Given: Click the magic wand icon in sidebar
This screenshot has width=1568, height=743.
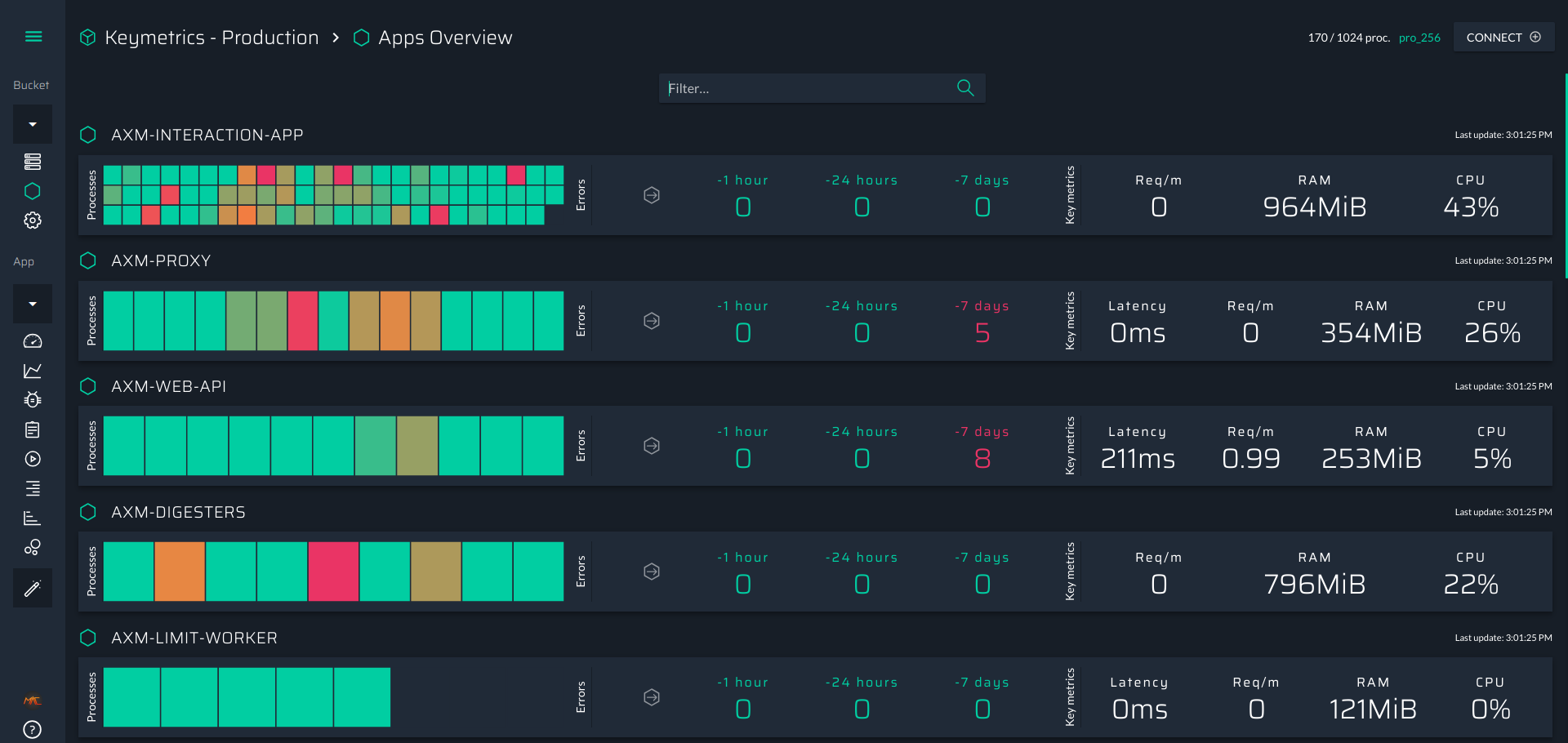Looking at the screenshot, I should pos(33,588).
